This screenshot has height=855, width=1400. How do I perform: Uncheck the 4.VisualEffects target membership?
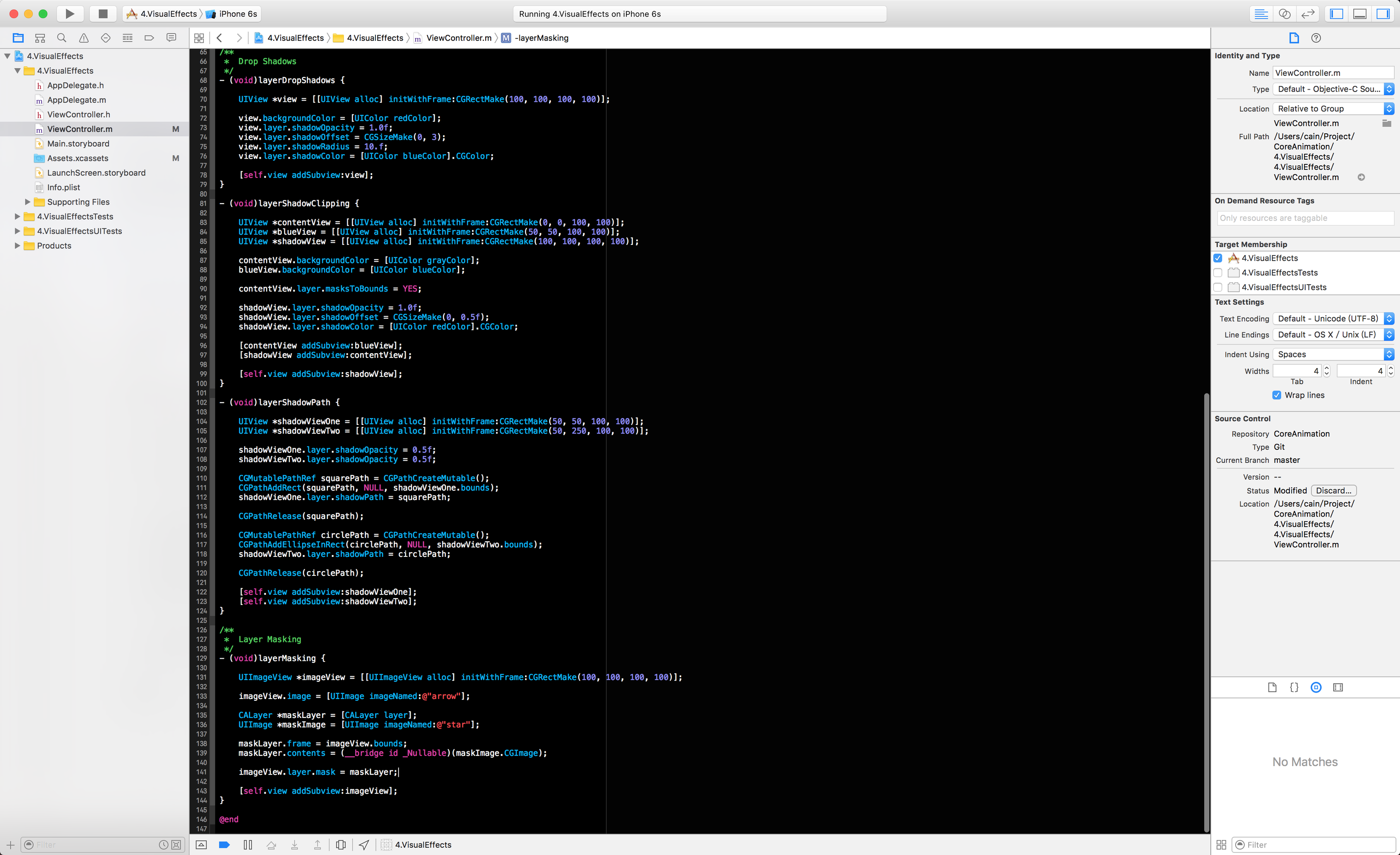(1218, 258)
